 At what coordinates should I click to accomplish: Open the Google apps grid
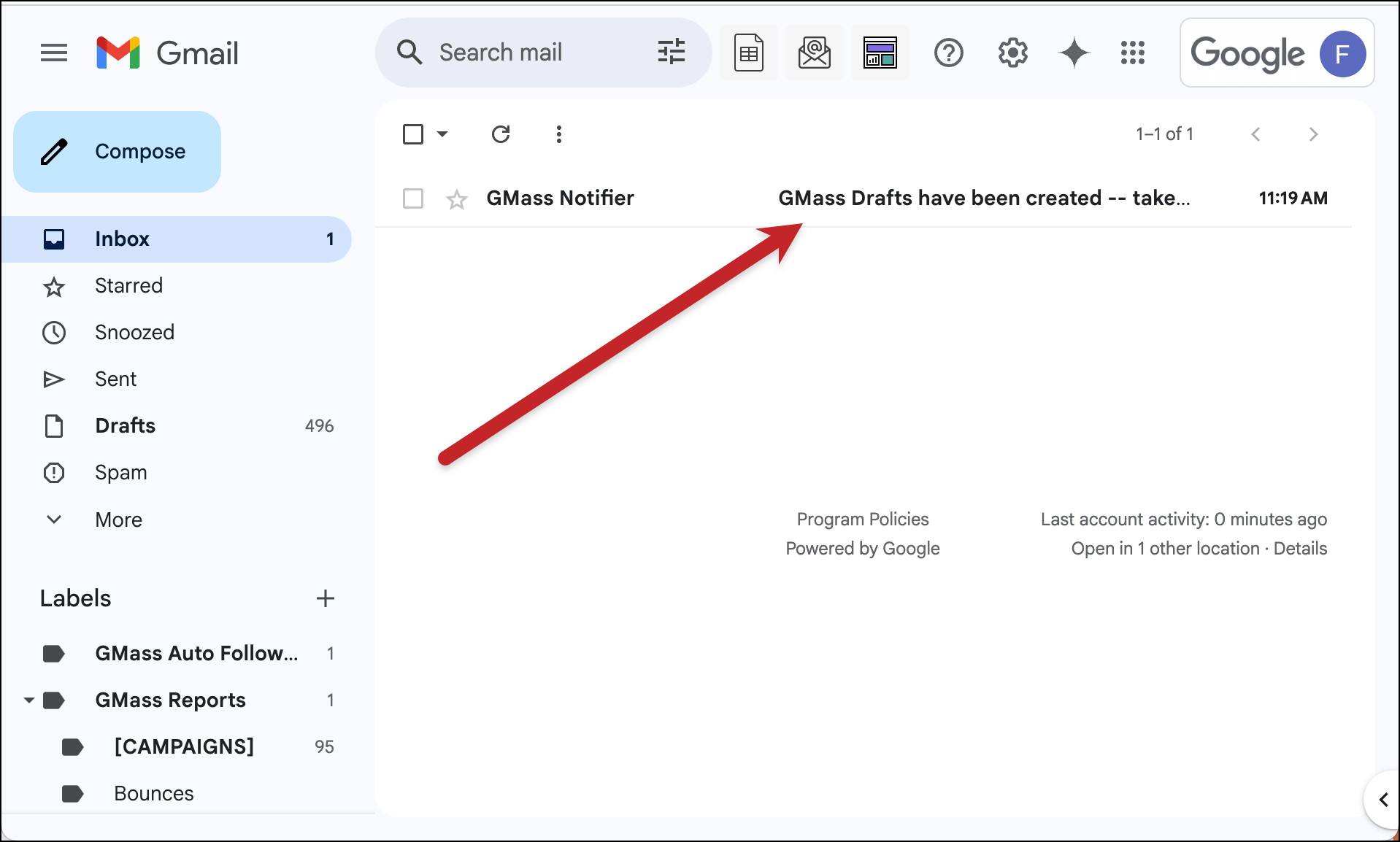tap(1133, 53)
